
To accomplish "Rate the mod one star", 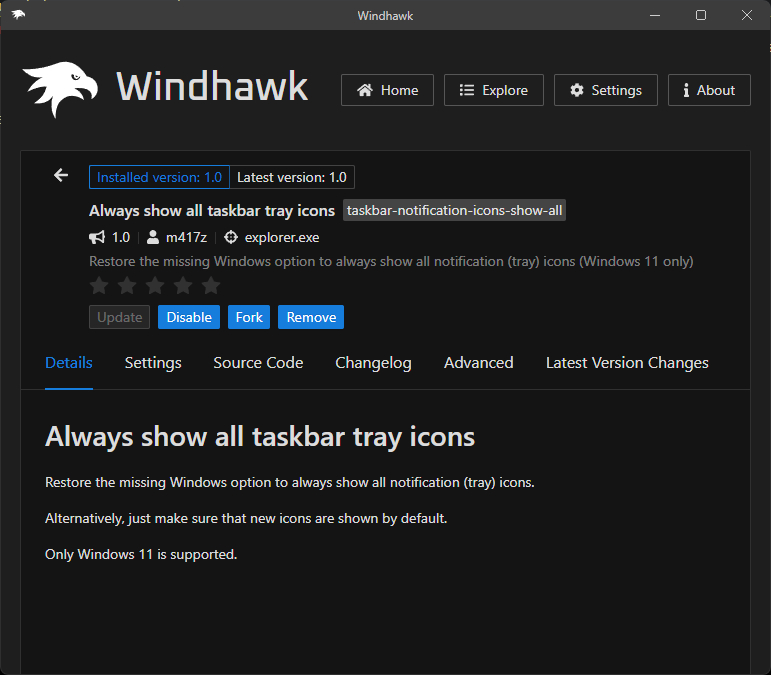I will [99, 285].
